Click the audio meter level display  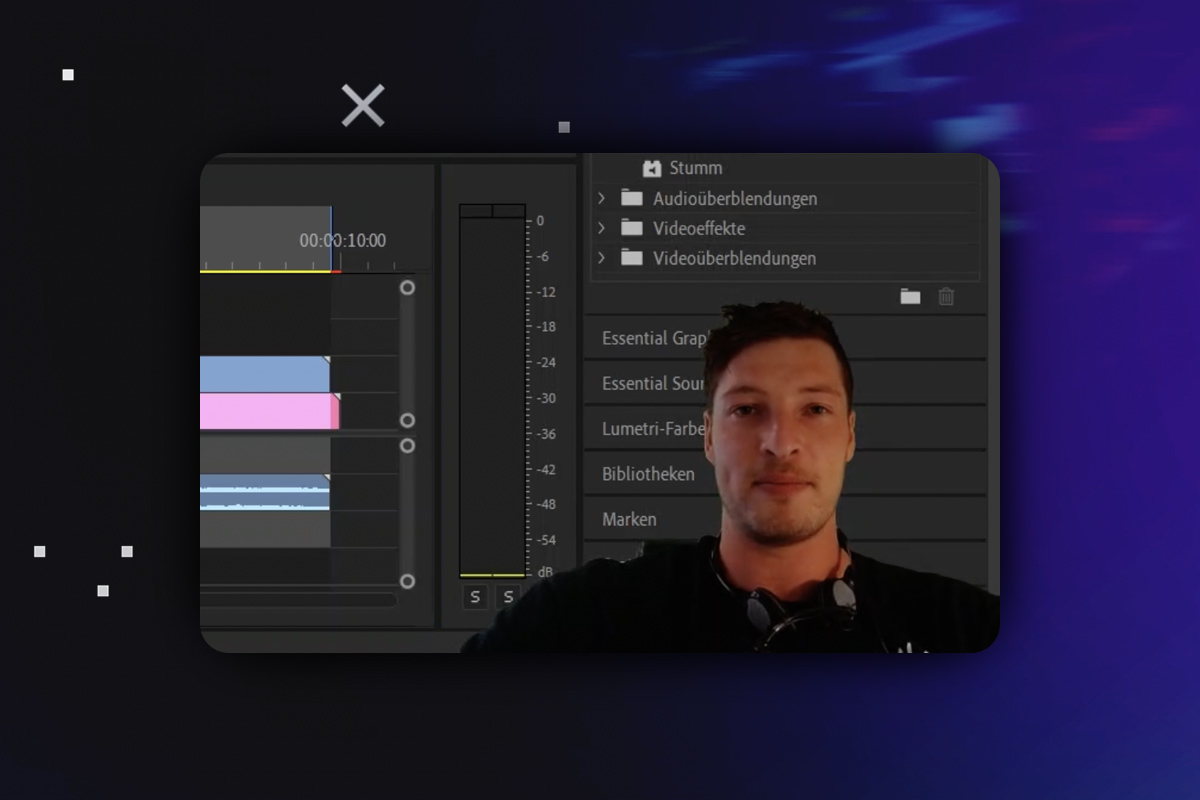click(492, 391)
